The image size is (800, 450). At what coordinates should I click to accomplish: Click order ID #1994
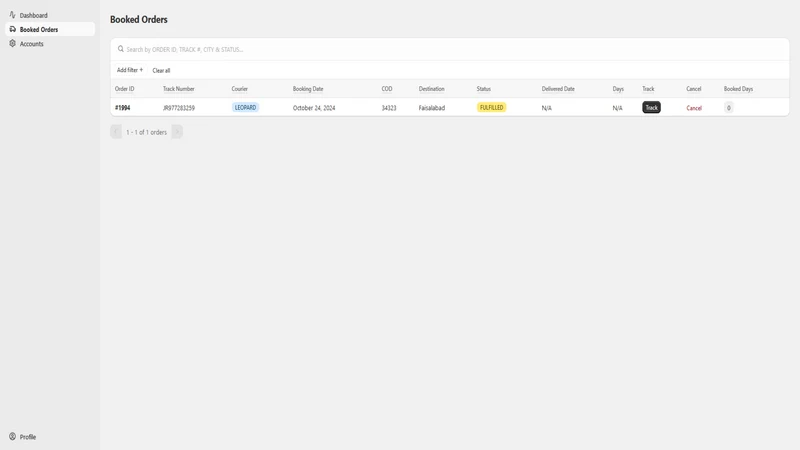[x=122, y=108]
